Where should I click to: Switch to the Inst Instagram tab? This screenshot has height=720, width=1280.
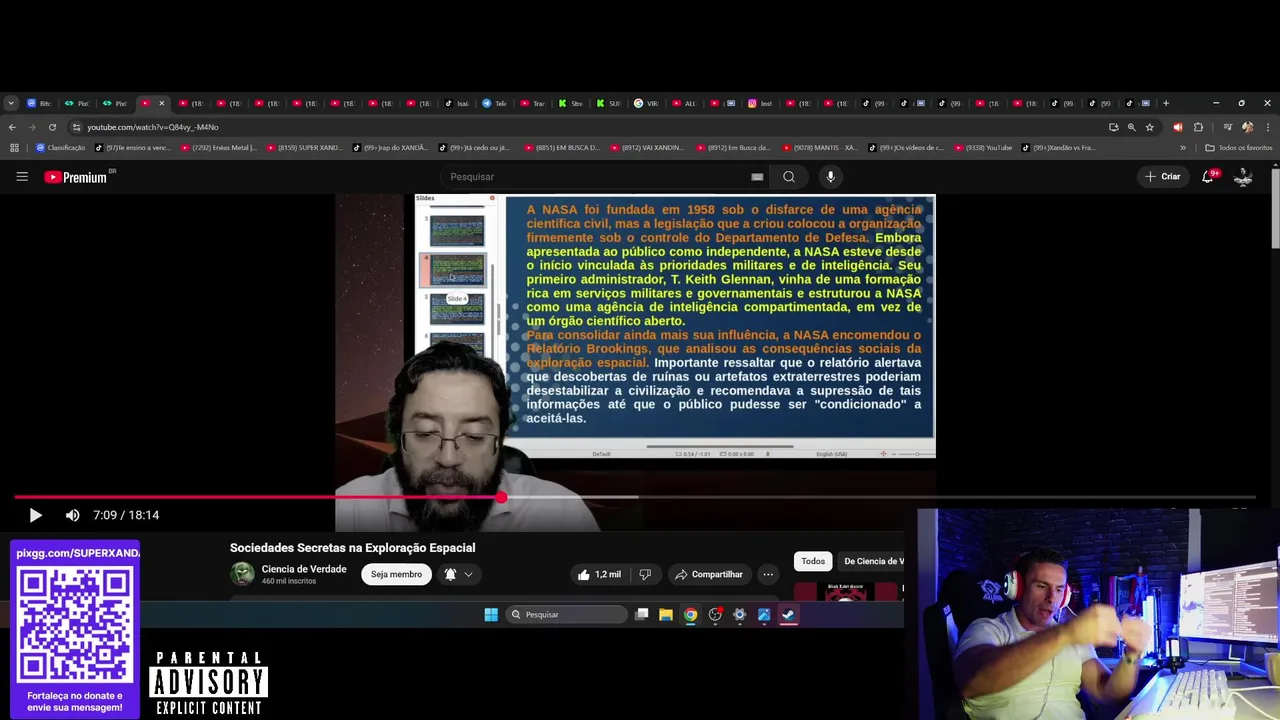759,103
